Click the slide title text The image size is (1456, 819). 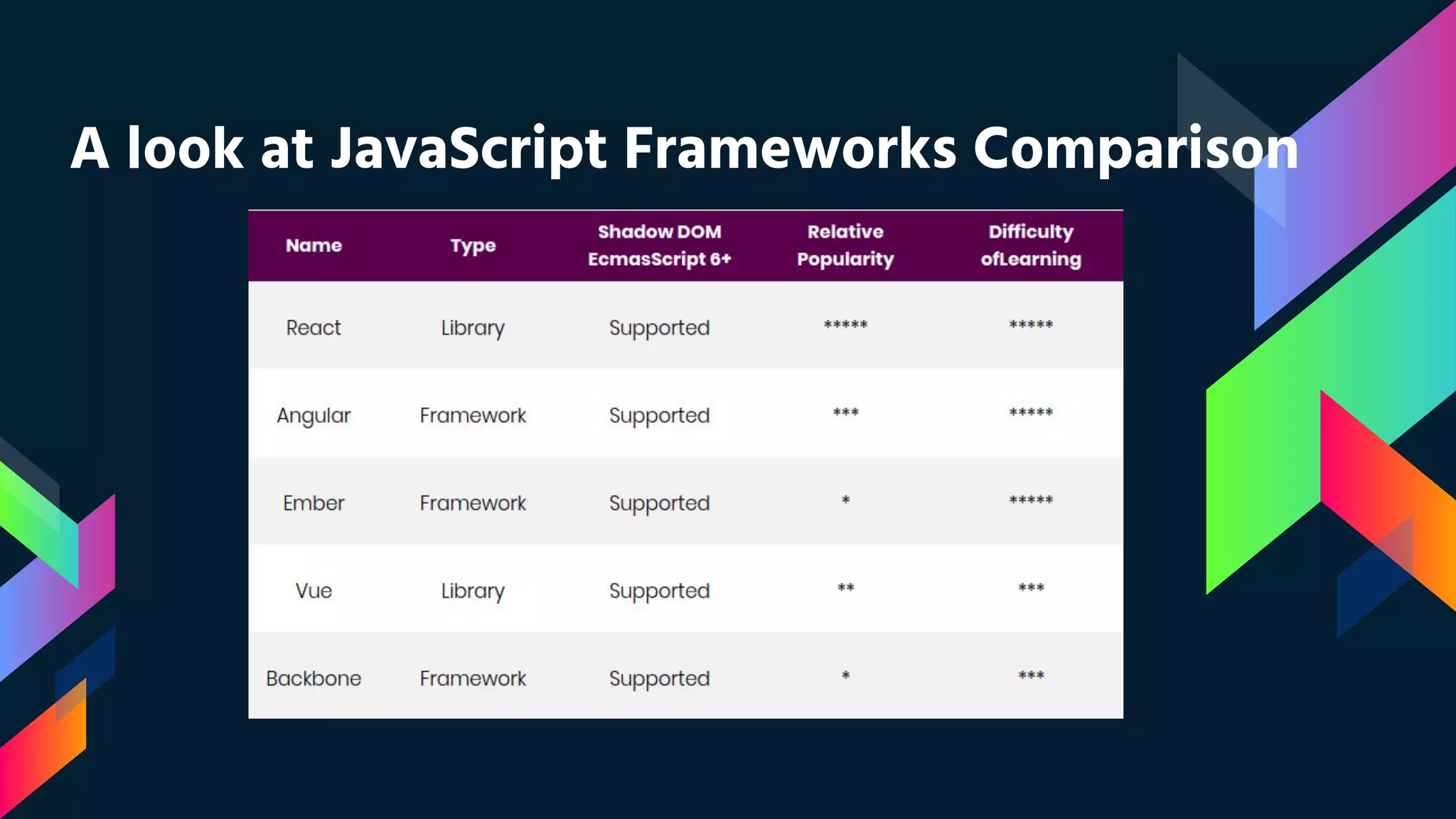[x=684, y=148]
